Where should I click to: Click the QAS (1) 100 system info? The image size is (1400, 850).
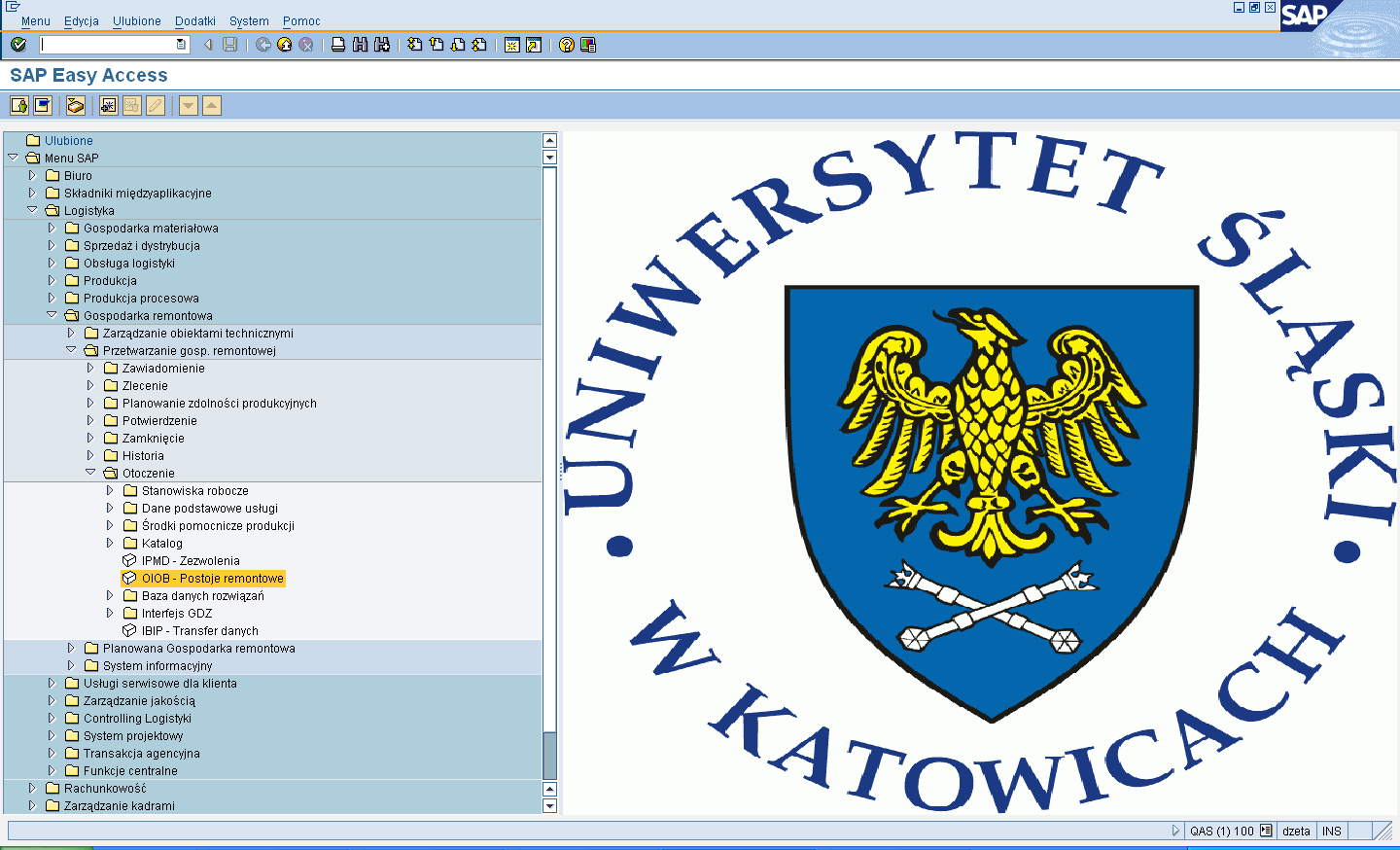tap(1222, 832)
